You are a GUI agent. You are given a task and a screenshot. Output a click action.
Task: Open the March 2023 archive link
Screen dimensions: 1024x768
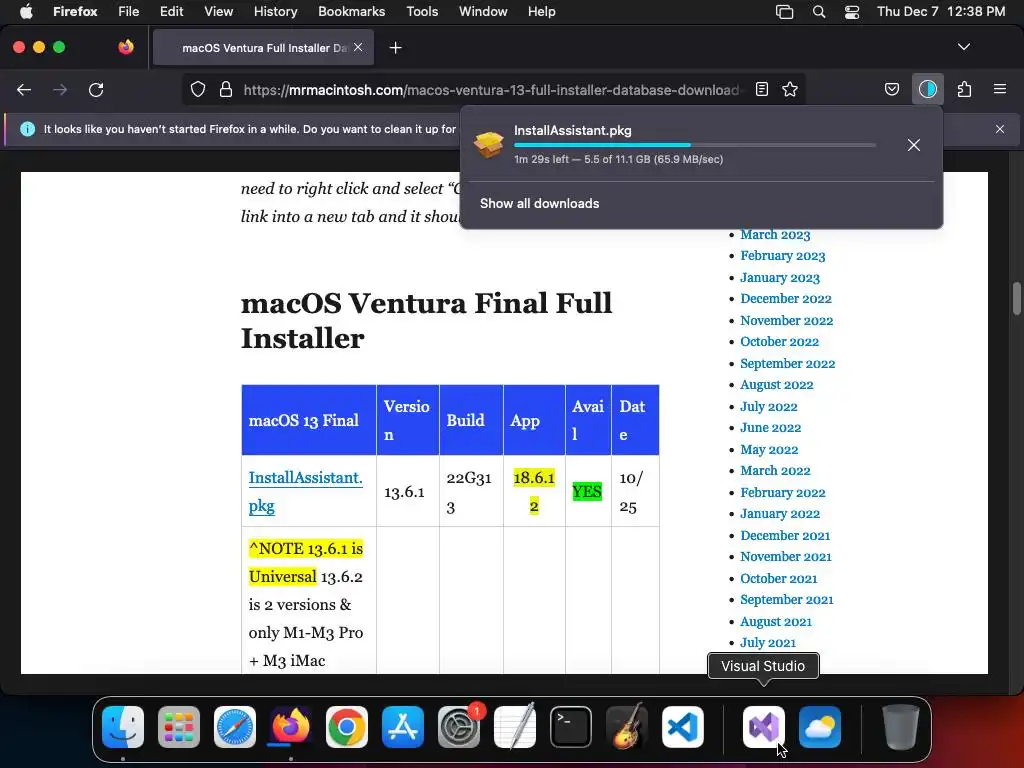coord(775,234)
